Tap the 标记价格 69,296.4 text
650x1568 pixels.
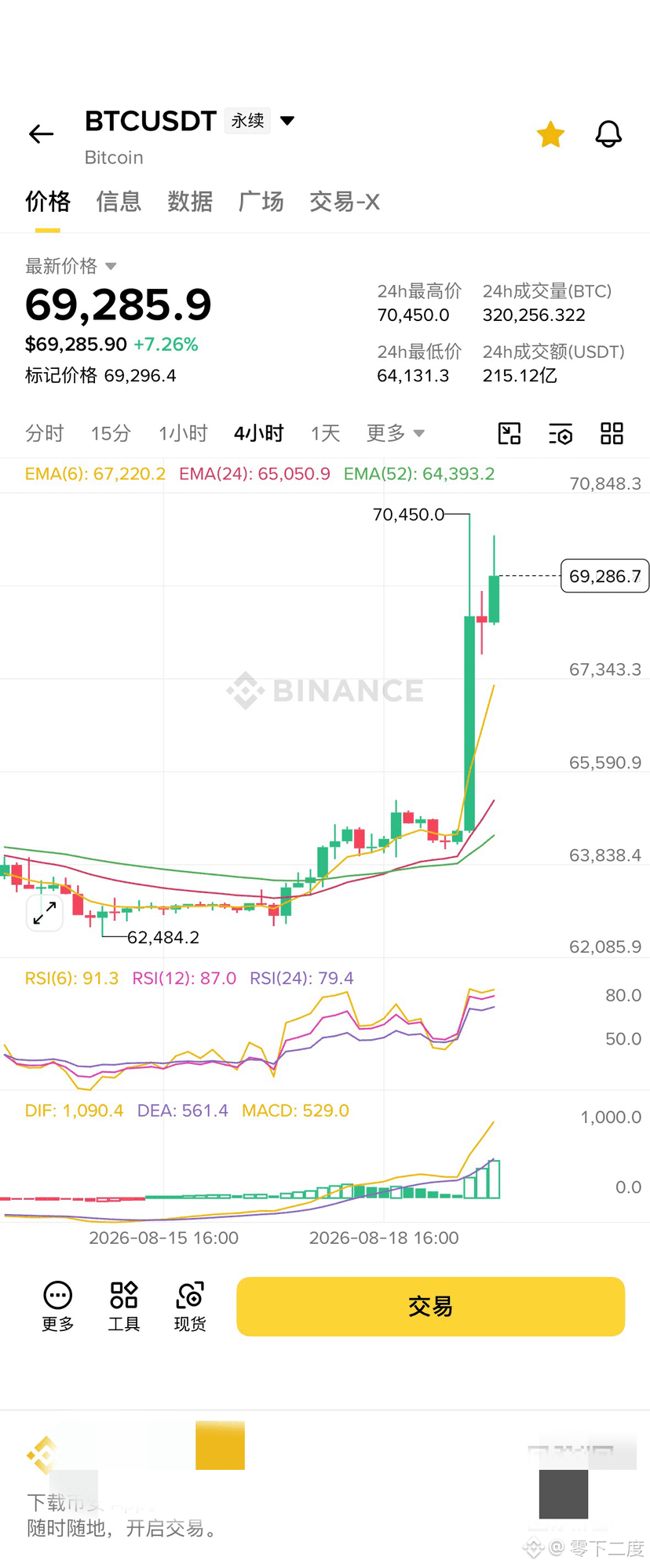tap(100, 376)
